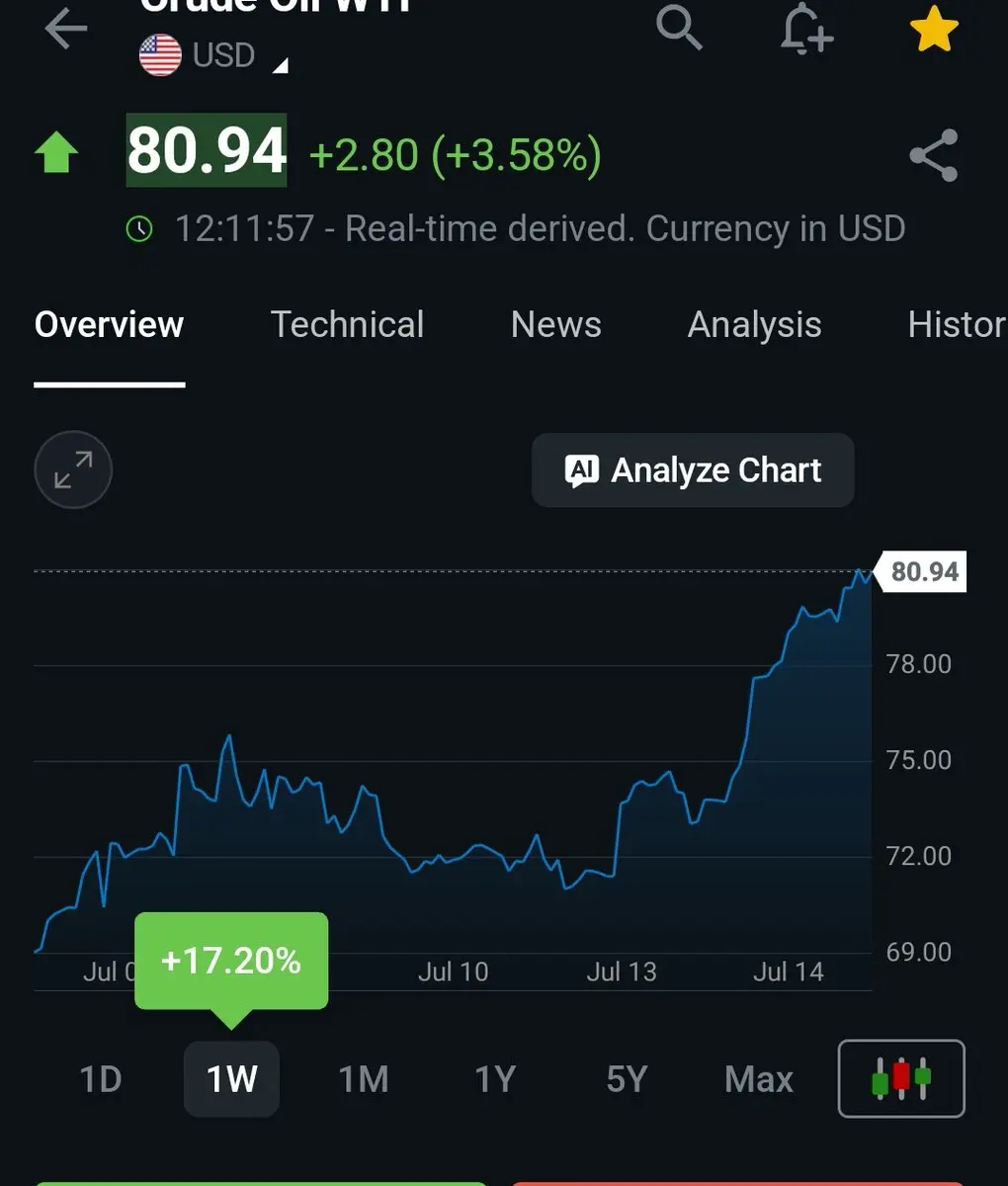Tap the 75.00 price axis label

click(x=919, y=760)
